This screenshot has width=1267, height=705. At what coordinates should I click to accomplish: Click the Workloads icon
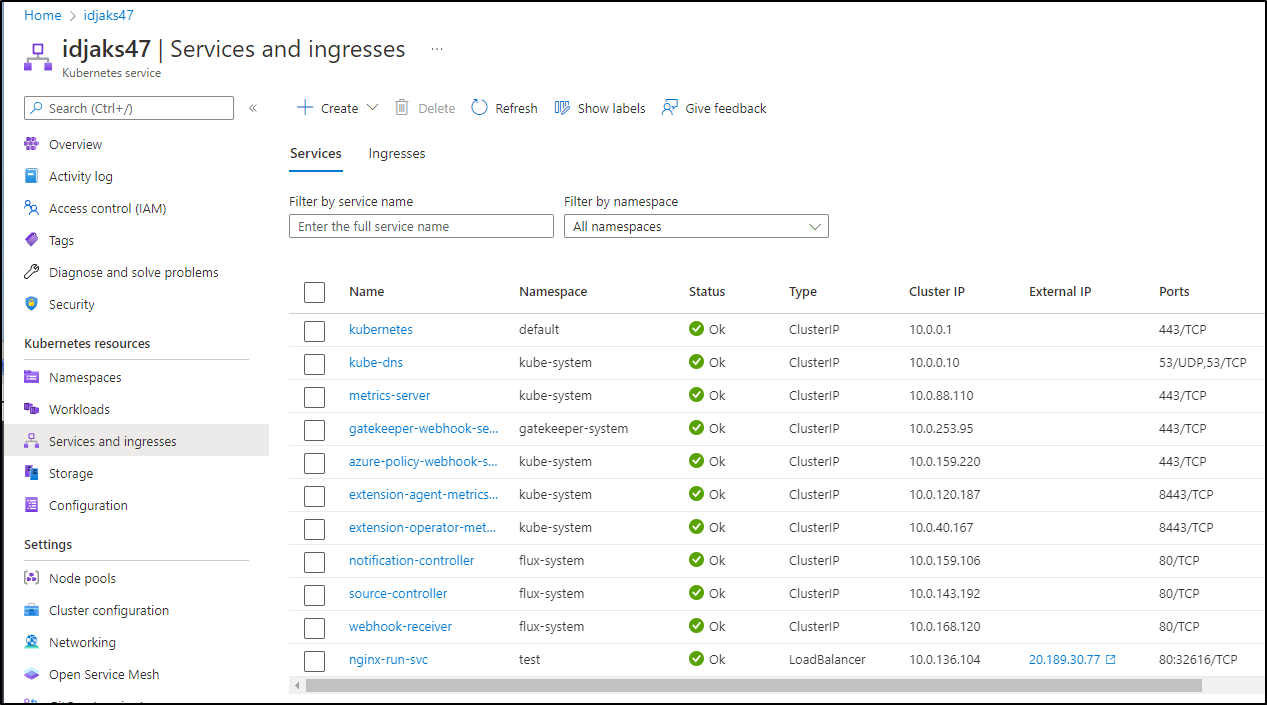32,409
